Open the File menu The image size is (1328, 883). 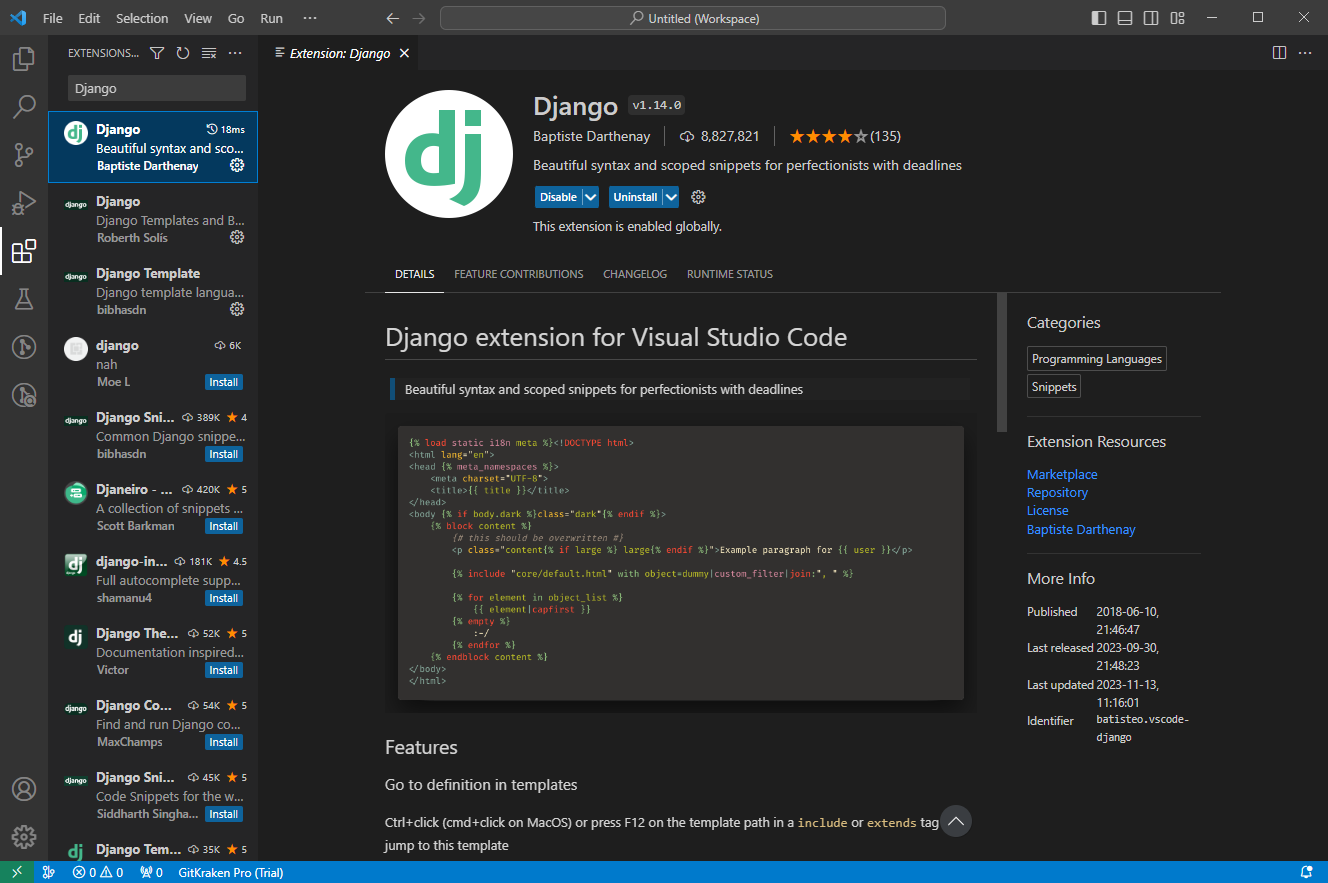(x=53, y=18)
